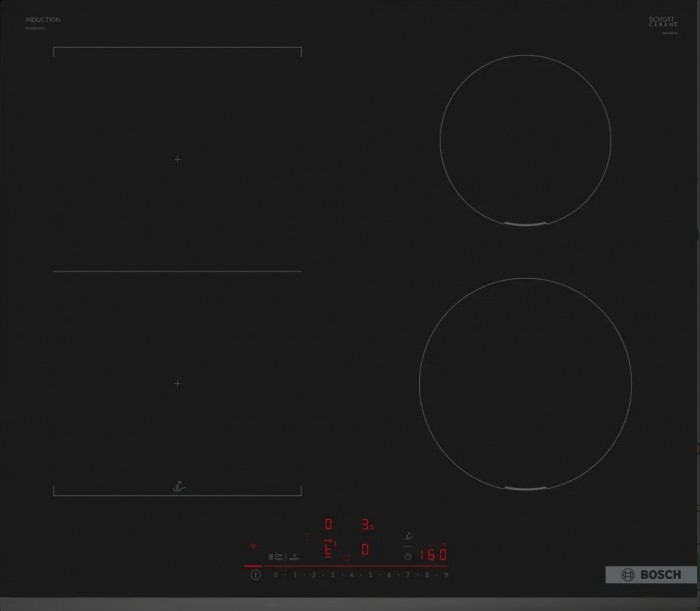700x611 pixels.
Task: Tap the timer clock icon
Action: point(407,555)
